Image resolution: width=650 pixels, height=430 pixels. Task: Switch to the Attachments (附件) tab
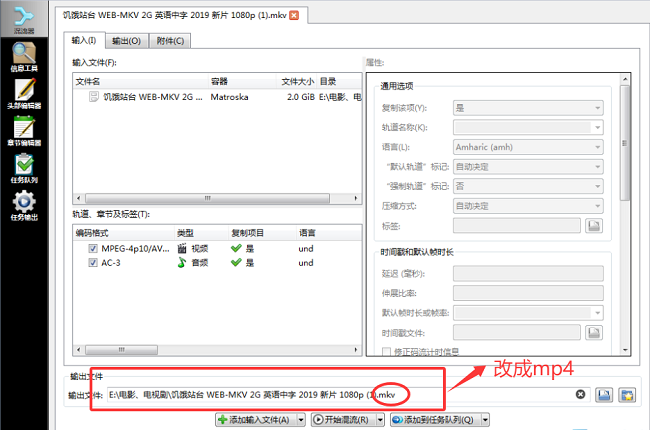pyautogui.click(x=170, y=41)
